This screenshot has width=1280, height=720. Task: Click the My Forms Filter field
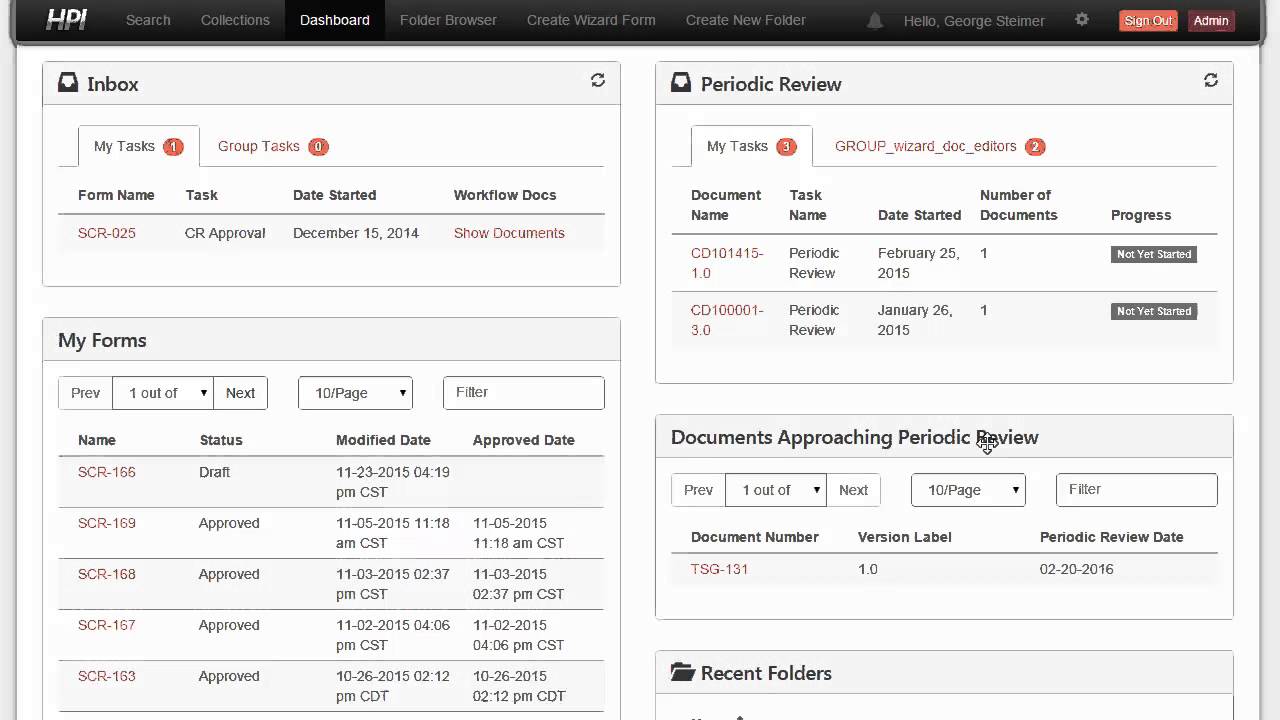pos(524,392)
